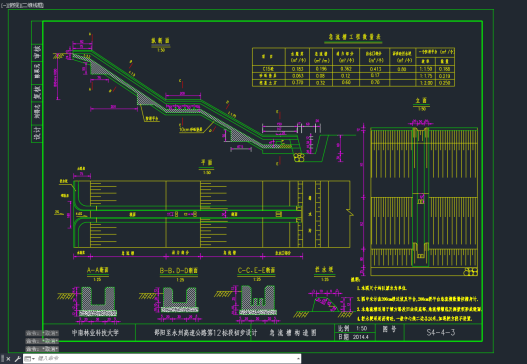
Task: Select the 立面 view heading
Action: 421,100
